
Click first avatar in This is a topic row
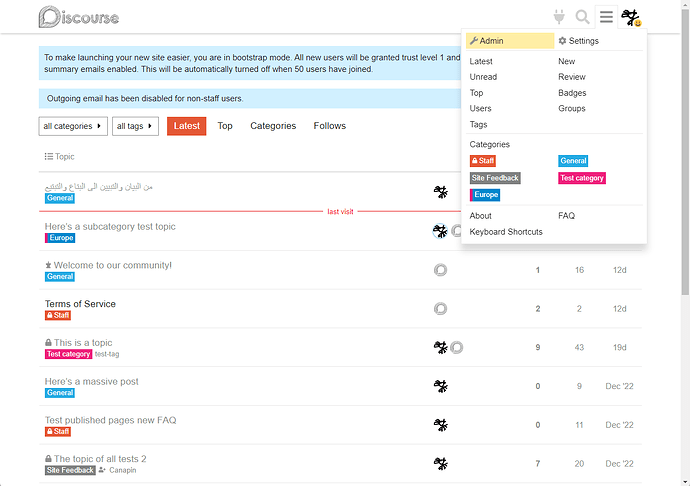[x=440, y=347]
